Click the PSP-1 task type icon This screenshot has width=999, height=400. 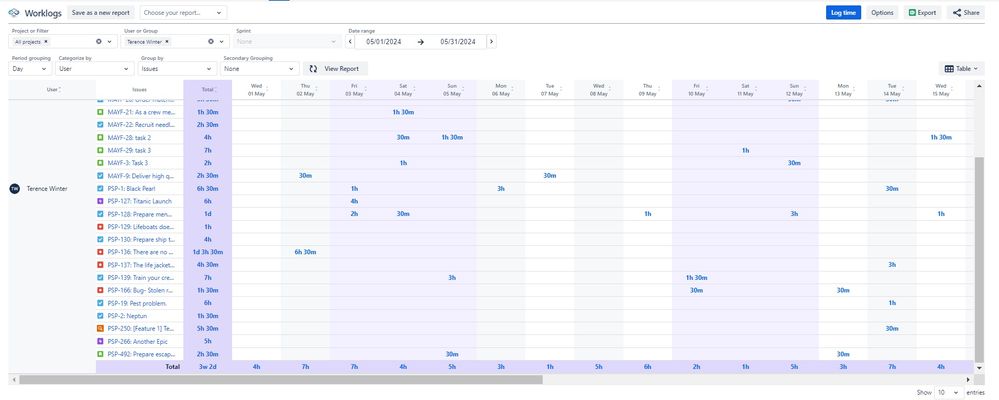click(100, 189)
